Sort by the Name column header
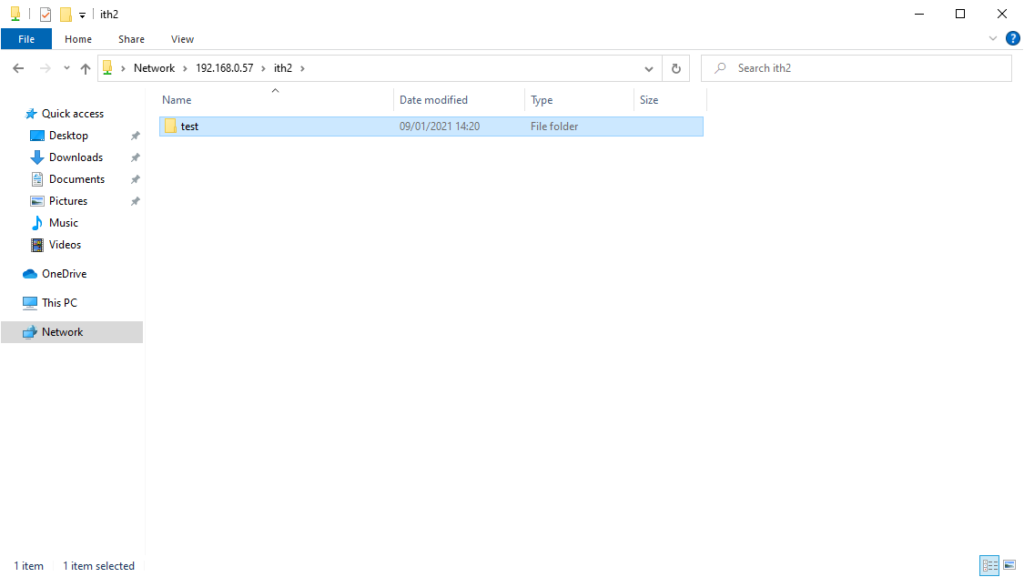Image resolution: width=1024 pixels, height=577 pixels. [x=176, y=100]
